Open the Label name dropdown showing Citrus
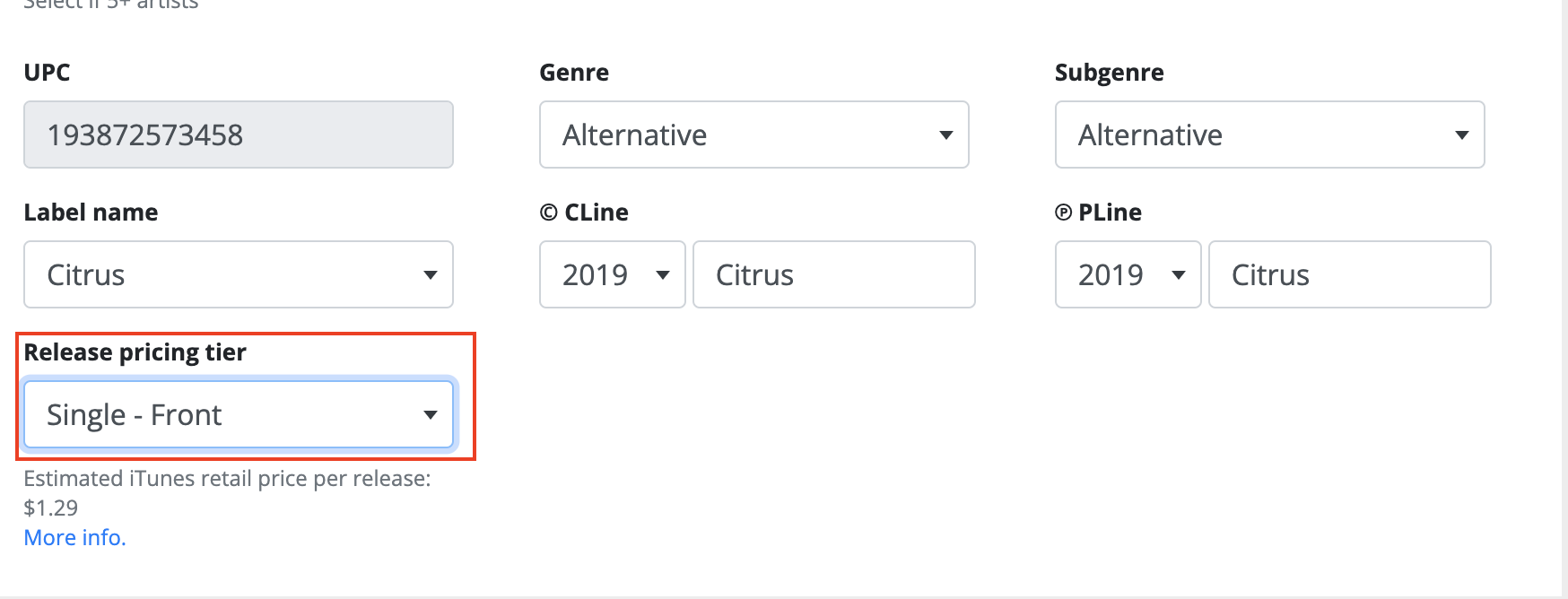 [x=238, y=274]
